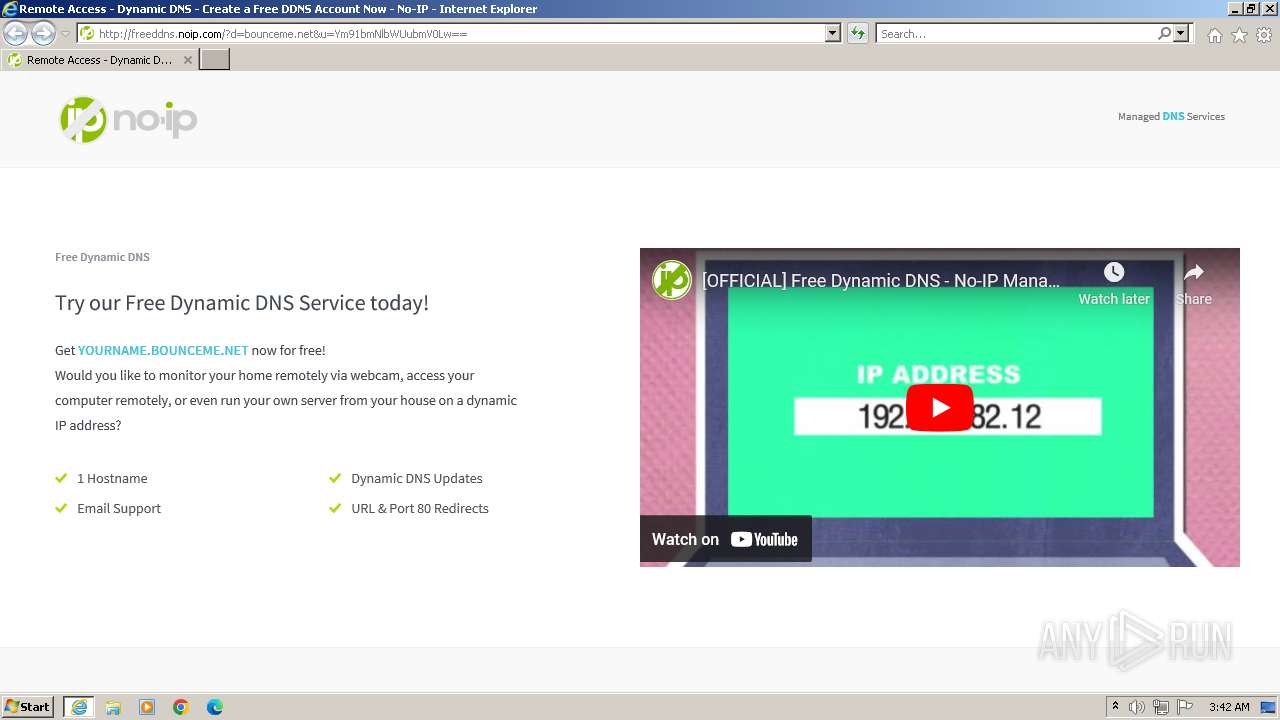Launch Chrome from the taskbar
This screenshot has width=1280, height=720.
click(181, 707)
